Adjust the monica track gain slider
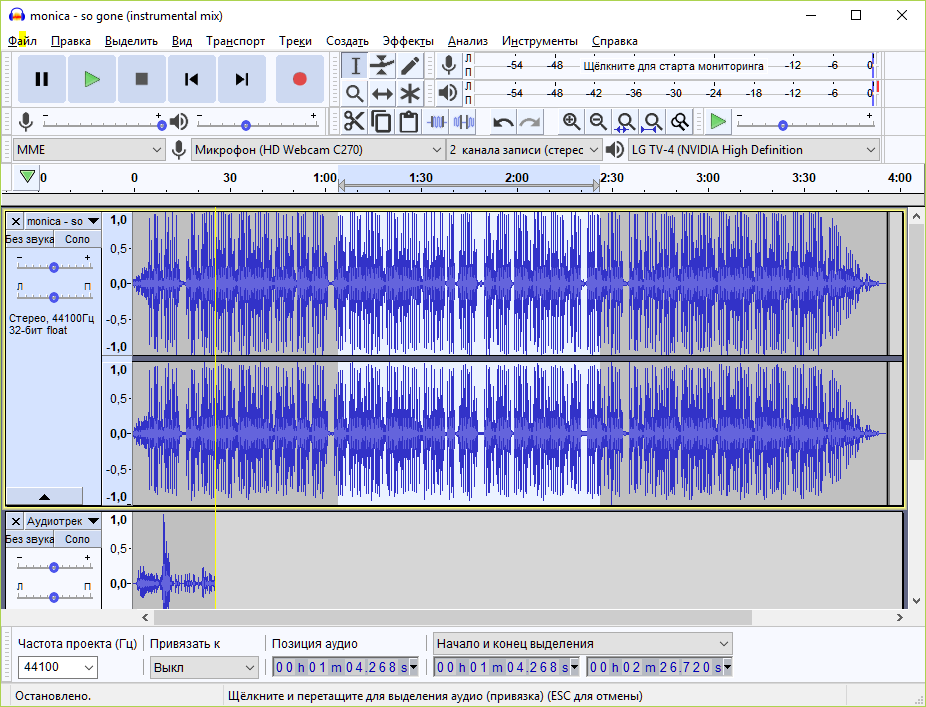This screenshot has width=926, height=707. [54, 267]
